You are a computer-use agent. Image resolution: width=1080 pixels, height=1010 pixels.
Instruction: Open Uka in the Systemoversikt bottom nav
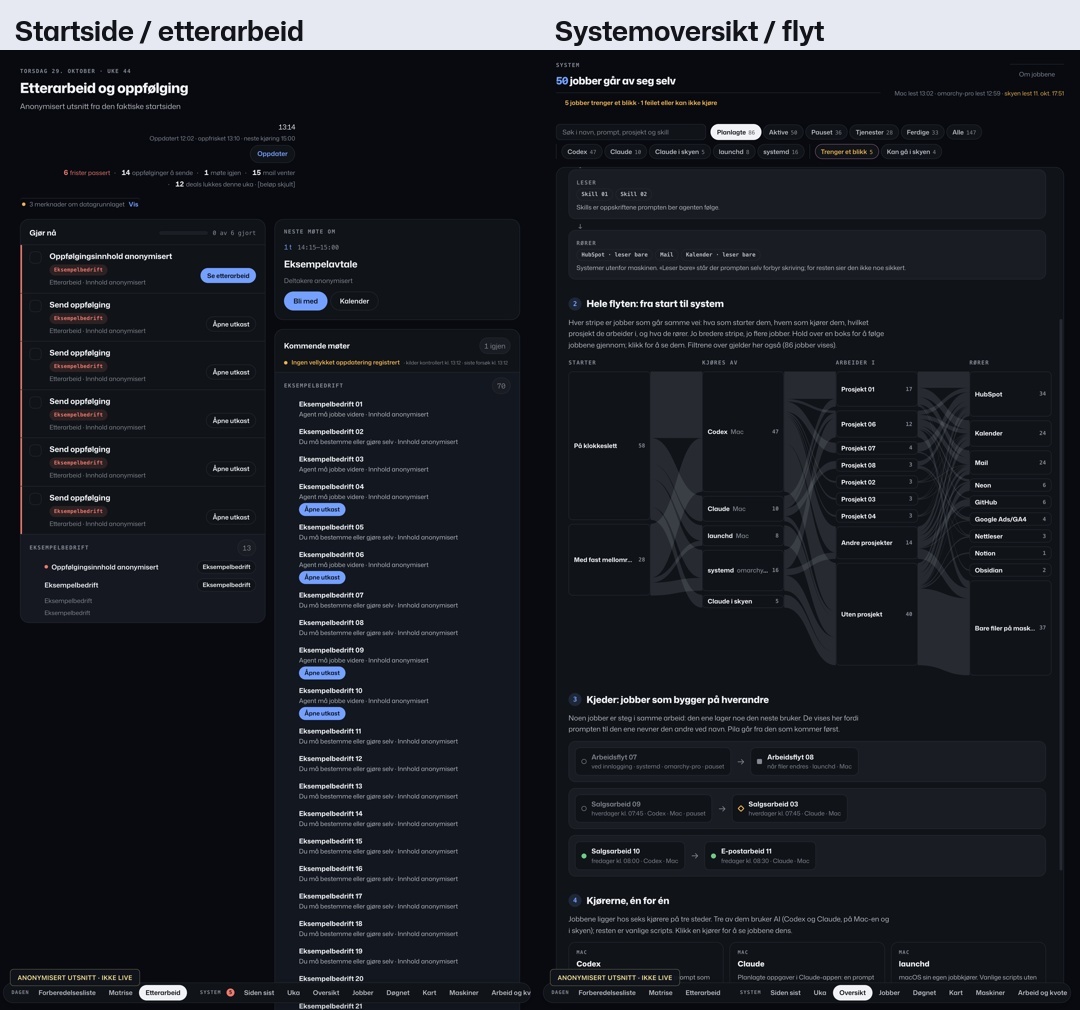[x=820, y=993]
